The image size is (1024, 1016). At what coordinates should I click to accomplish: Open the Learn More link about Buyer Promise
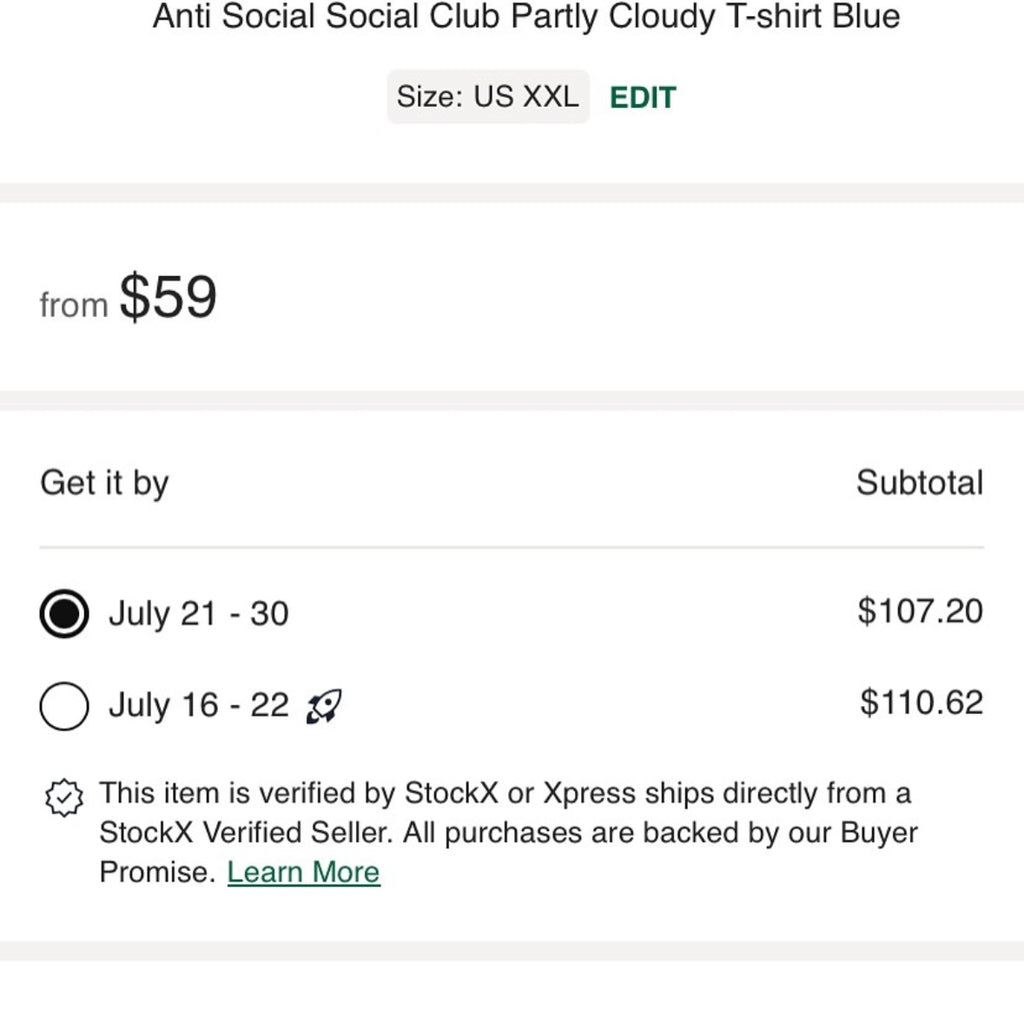pyautogui.click(x=303, y=871)
